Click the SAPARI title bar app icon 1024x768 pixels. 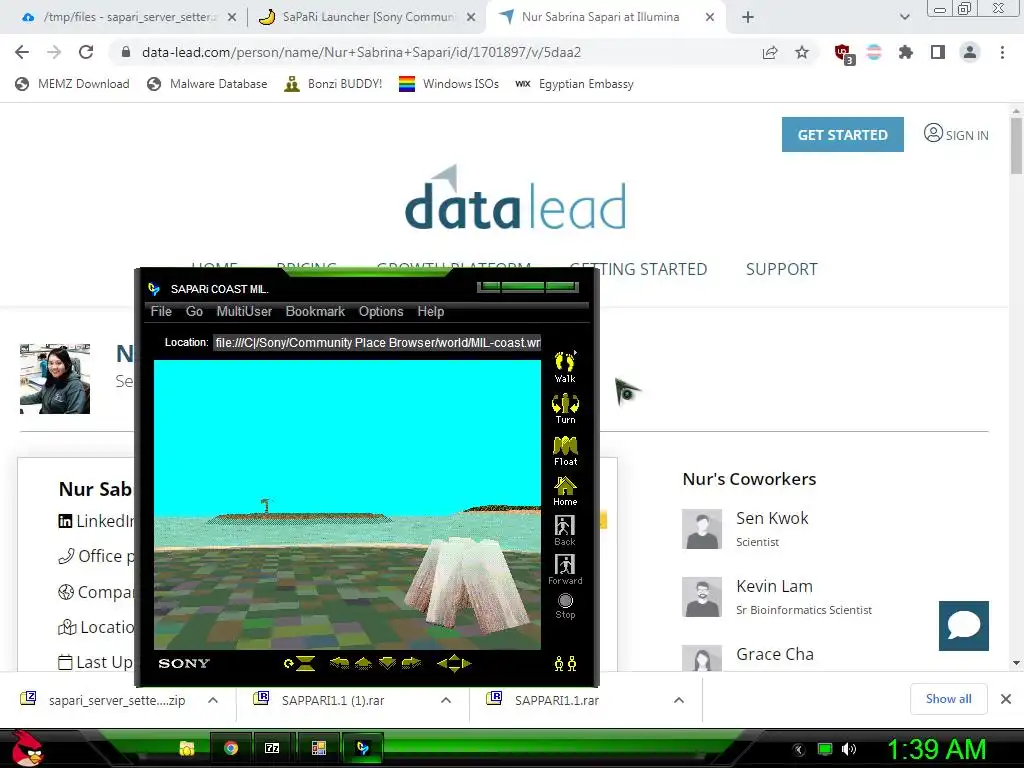pos(154,289)
